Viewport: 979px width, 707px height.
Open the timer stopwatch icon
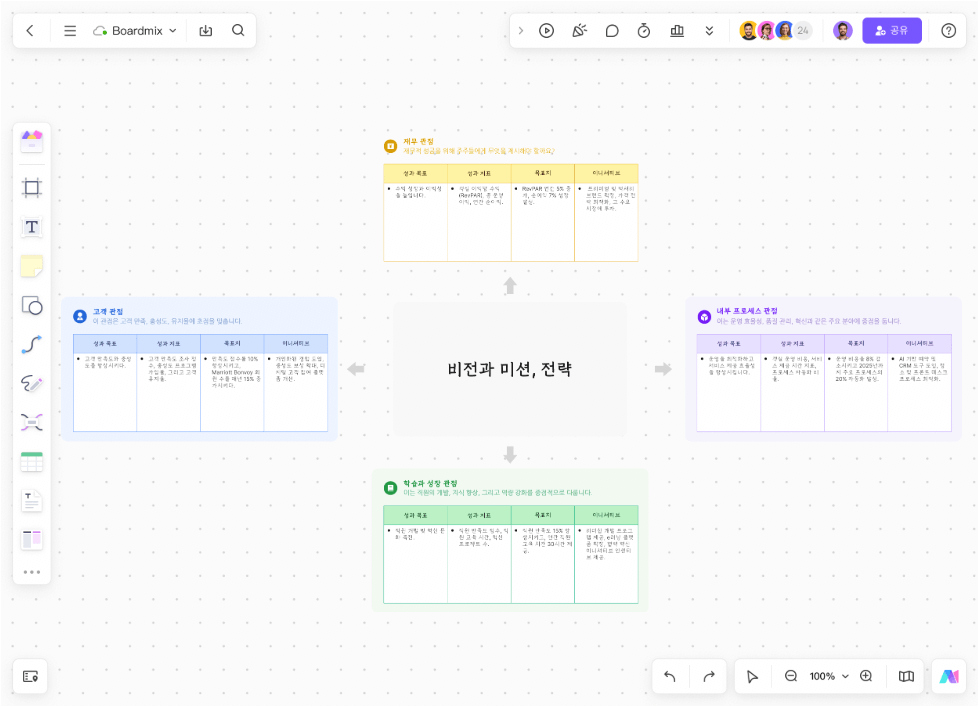tap(644, 31)
